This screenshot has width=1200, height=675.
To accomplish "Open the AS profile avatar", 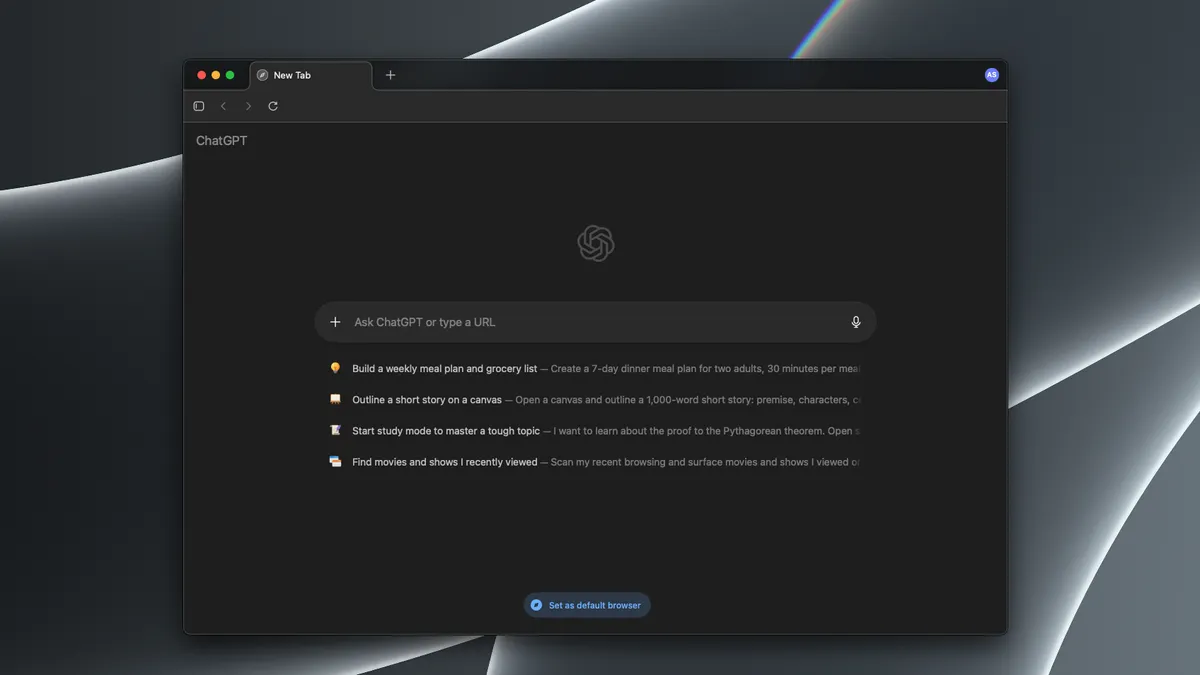I will tap(992, 75).
